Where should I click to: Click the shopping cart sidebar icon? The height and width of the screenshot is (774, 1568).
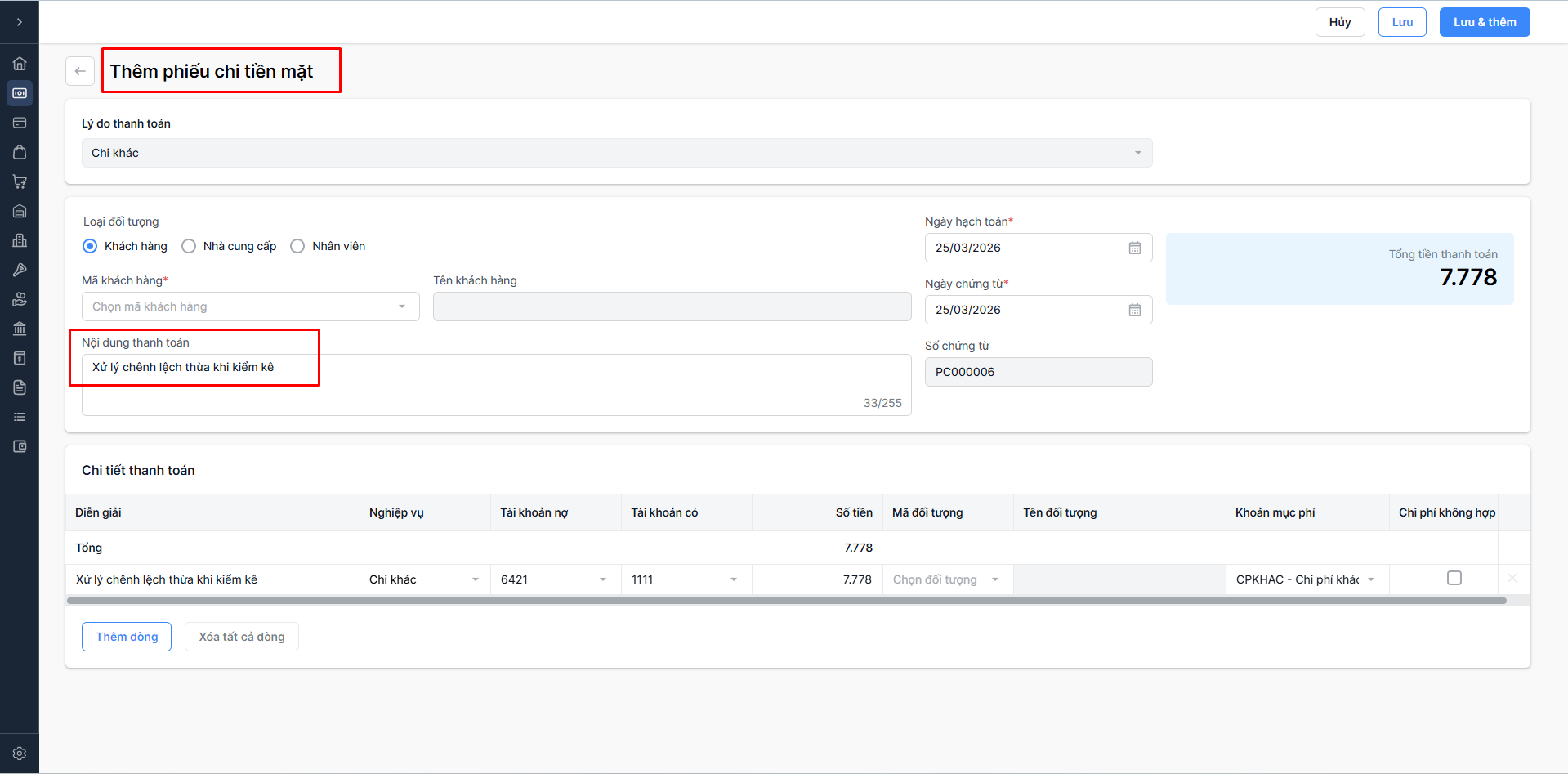click(x=20, y=181)
